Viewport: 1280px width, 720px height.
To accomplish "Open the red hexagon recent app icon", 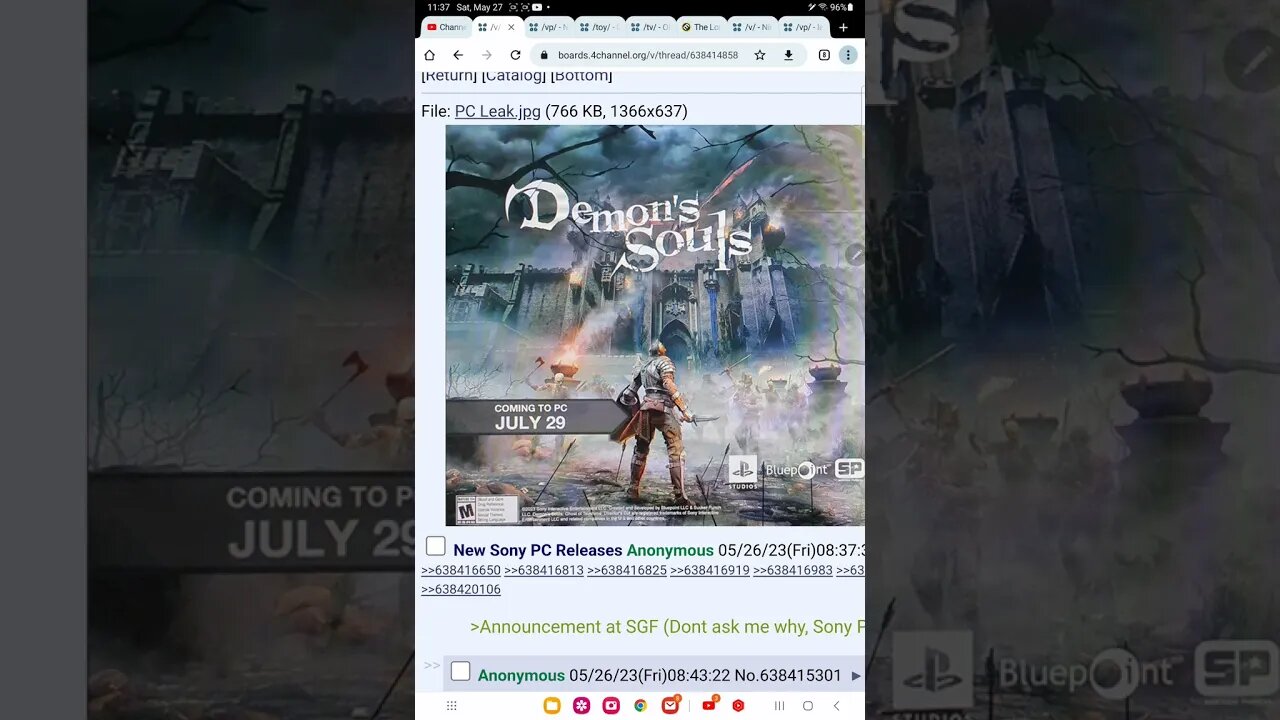I will tap(738, 705).
